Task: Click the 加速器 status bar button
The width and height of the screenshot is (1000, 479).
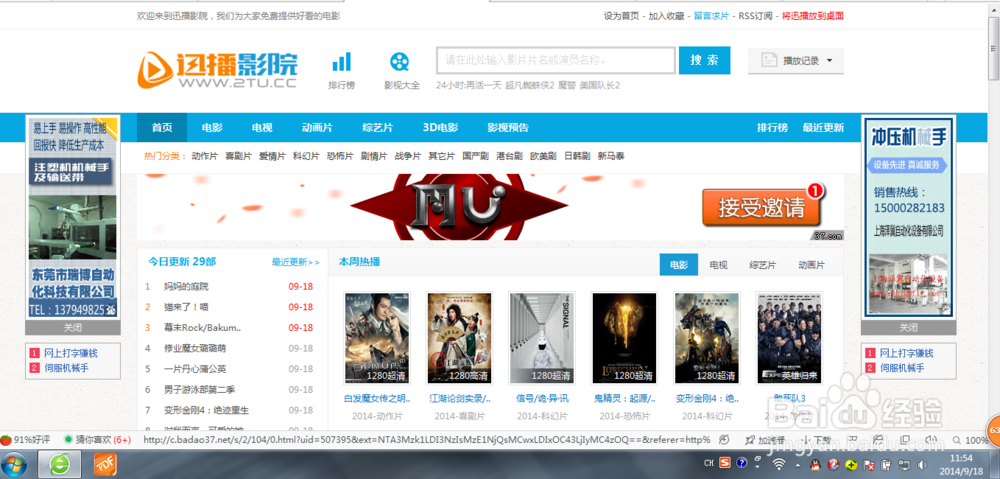Action: 765,440
